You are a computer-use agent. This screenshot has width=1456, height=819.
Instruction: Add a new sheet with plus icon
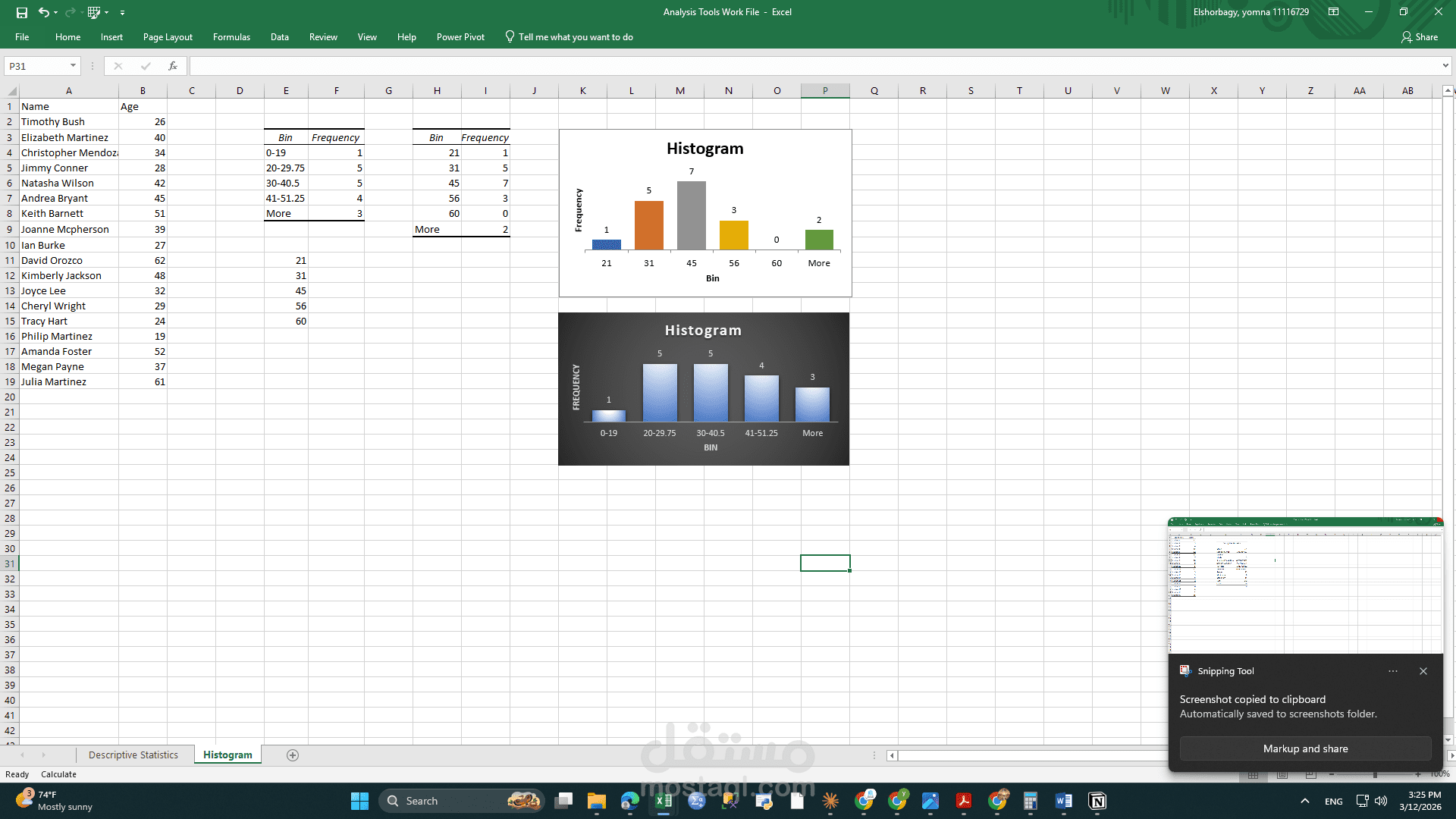pyautogui.click(x=293, y=755)
